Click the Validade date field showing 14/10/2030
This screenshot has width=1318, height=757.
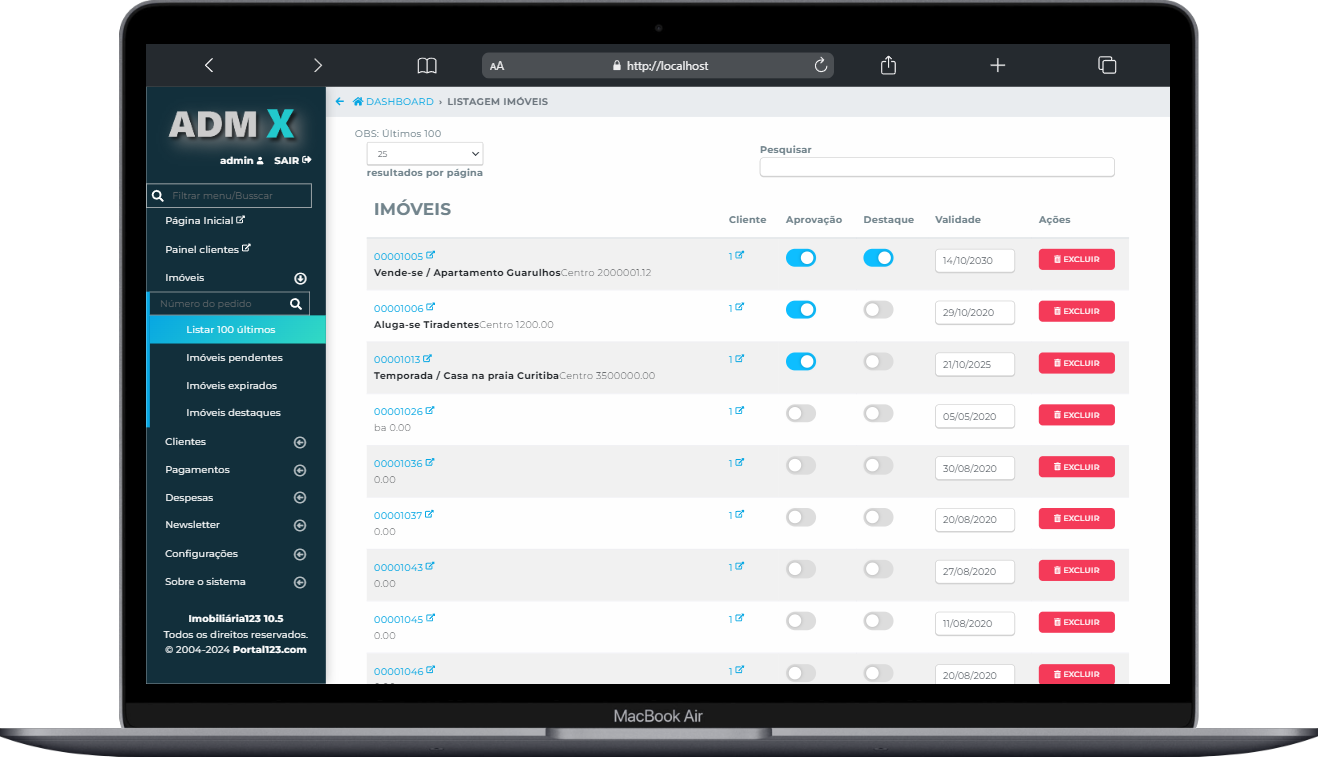click(x=974, y=260)
